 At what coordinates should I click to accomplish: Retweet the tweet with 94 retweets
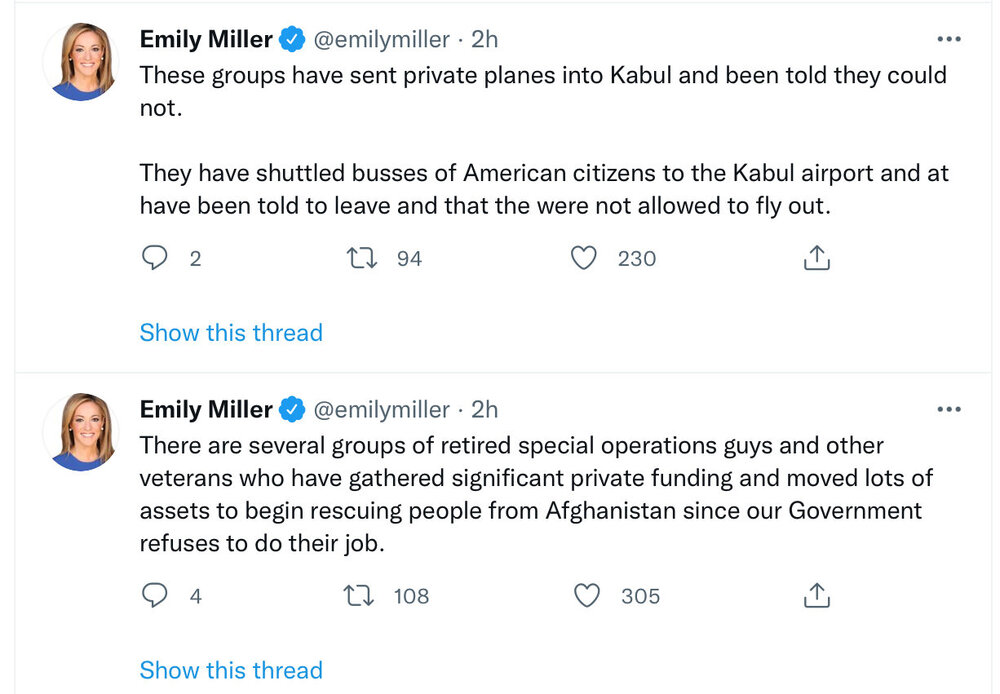click(x=360, y=258)
